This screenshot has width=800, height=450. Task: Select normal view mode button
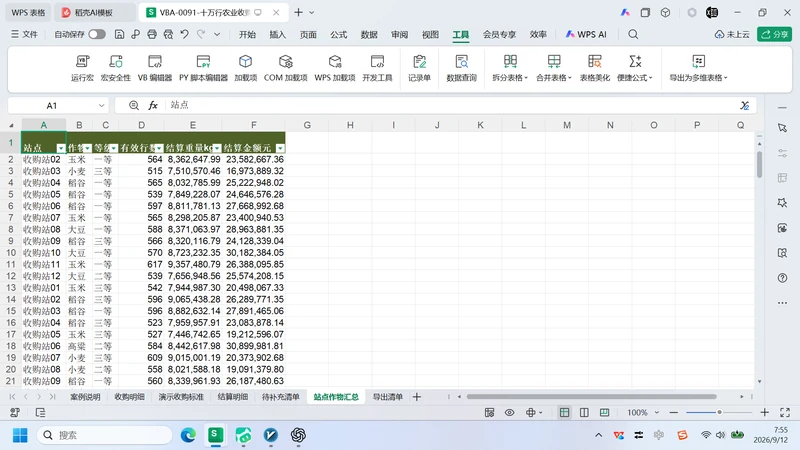(564, 412)
